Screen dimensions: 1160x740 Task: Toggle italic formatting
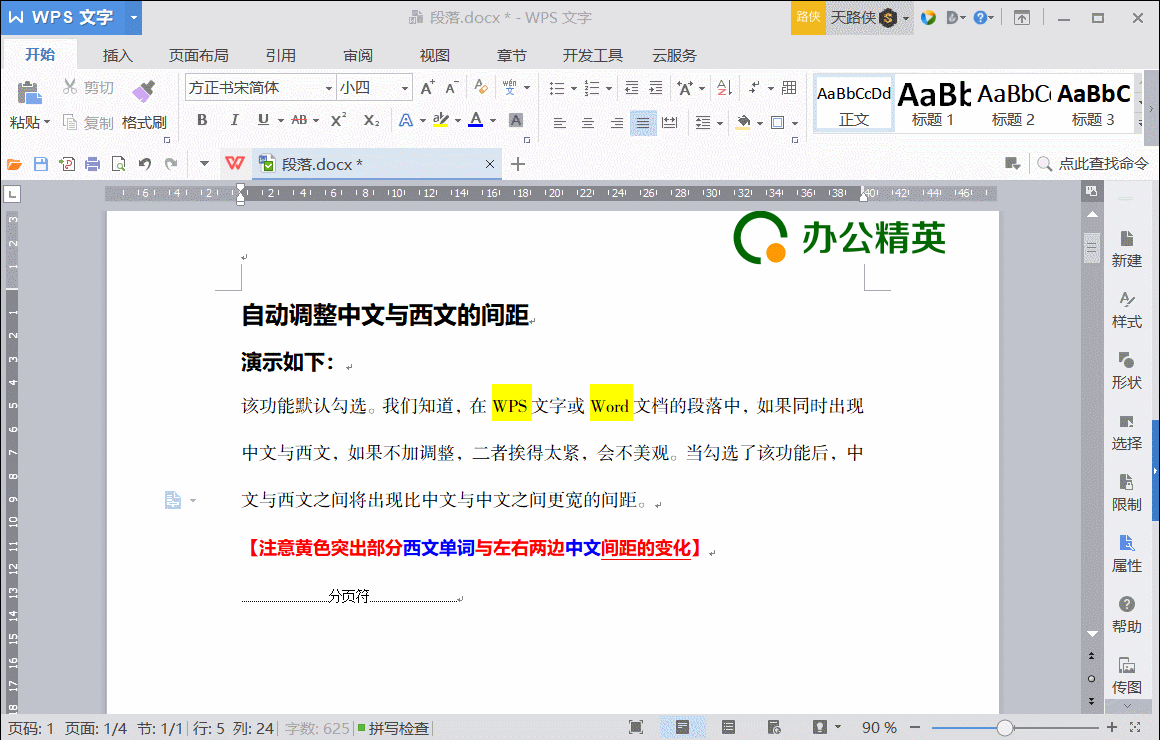click(234, 120)
